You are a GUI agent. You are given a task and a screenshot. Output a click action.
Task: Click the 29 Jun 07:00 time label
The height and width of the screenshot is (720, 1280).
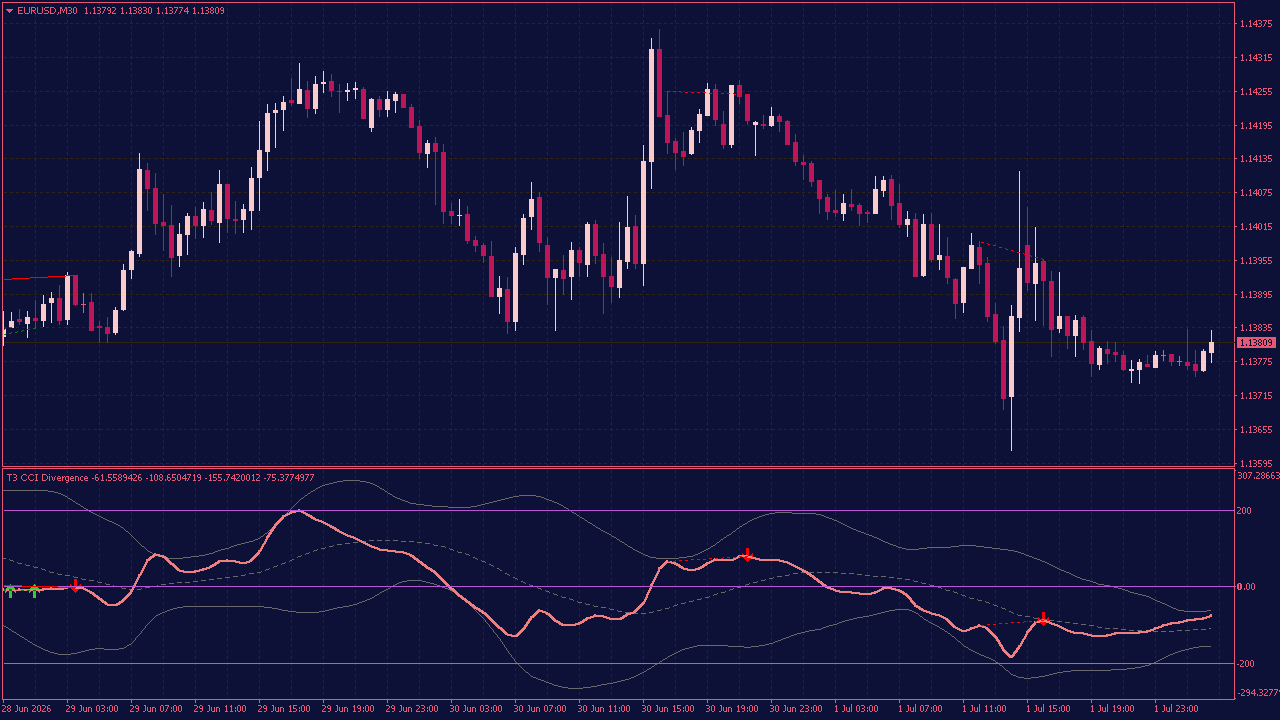pyautogui.click(x=156, y=708)
